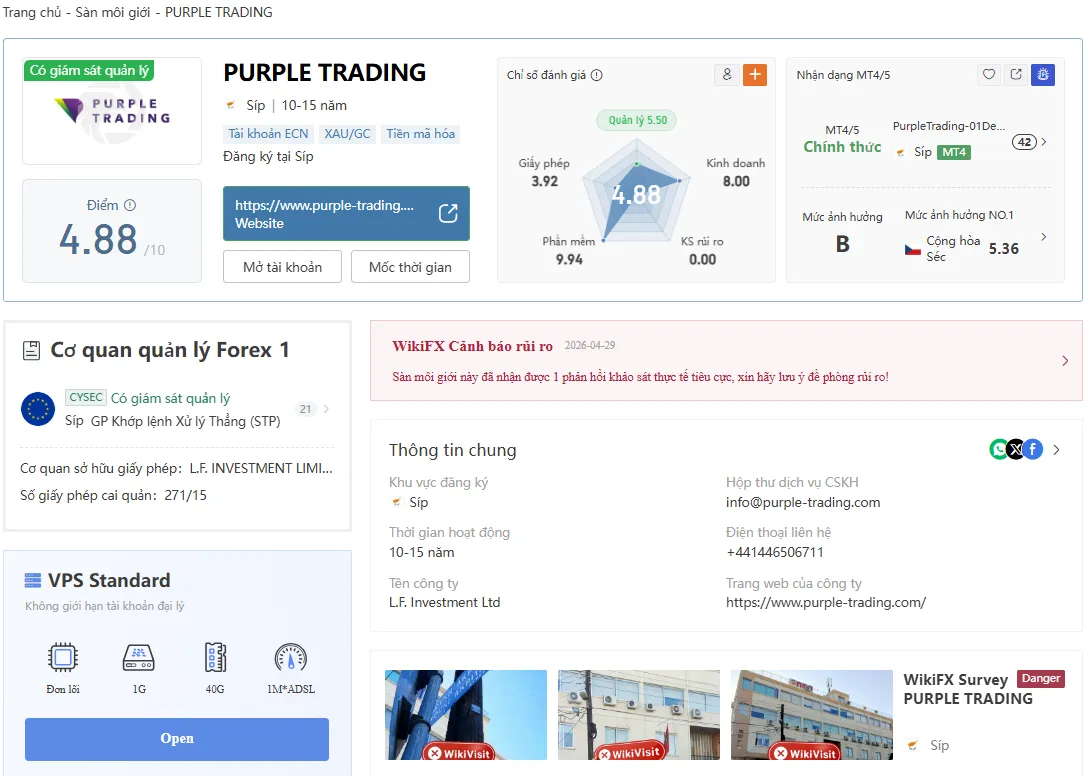Toggle the heart favorite icon
Image resolution: width=1090 pixels, height=776 pixels.
989,74
